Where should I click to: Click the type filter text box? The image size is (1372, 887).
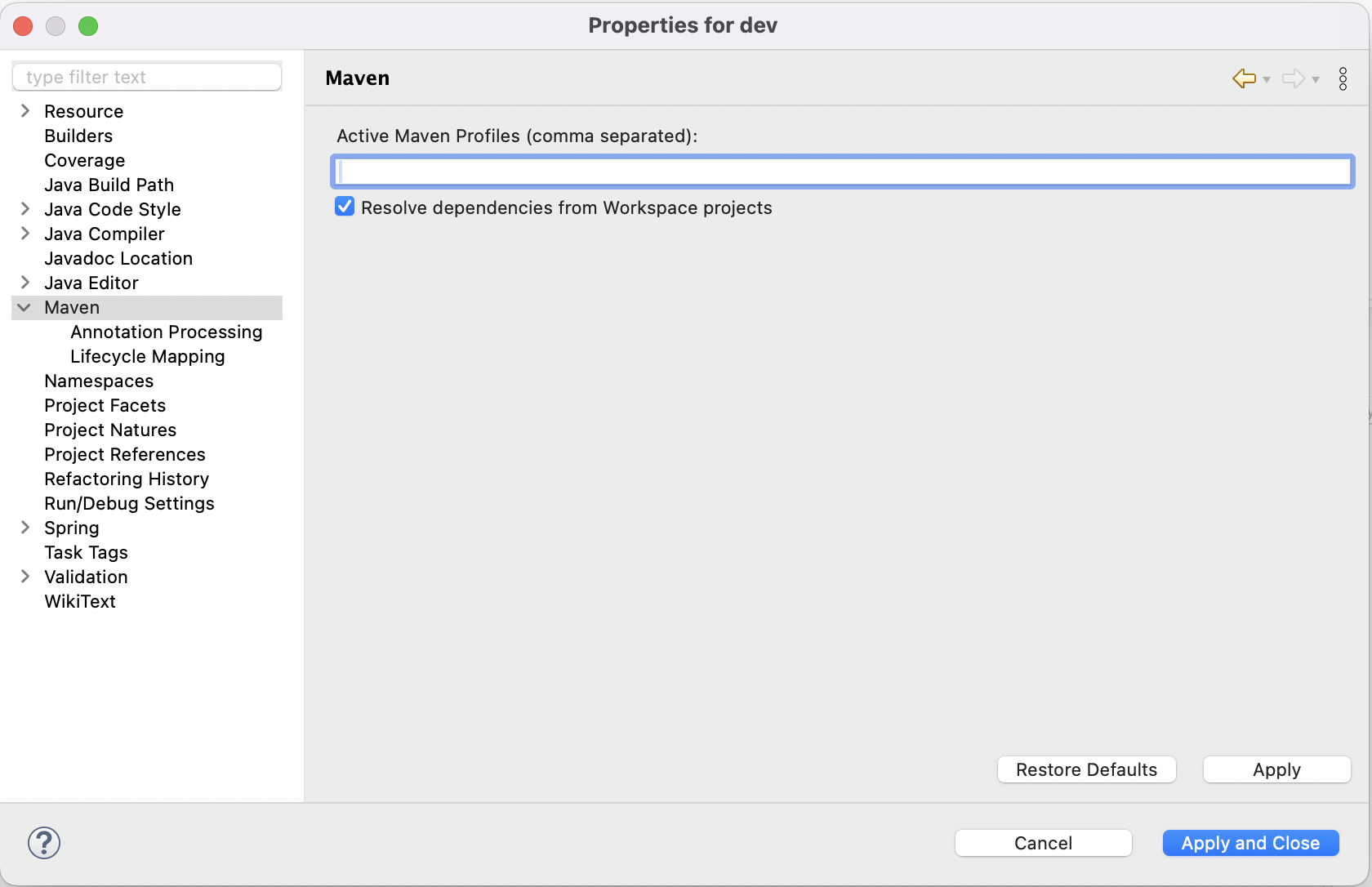click(147, 77)
